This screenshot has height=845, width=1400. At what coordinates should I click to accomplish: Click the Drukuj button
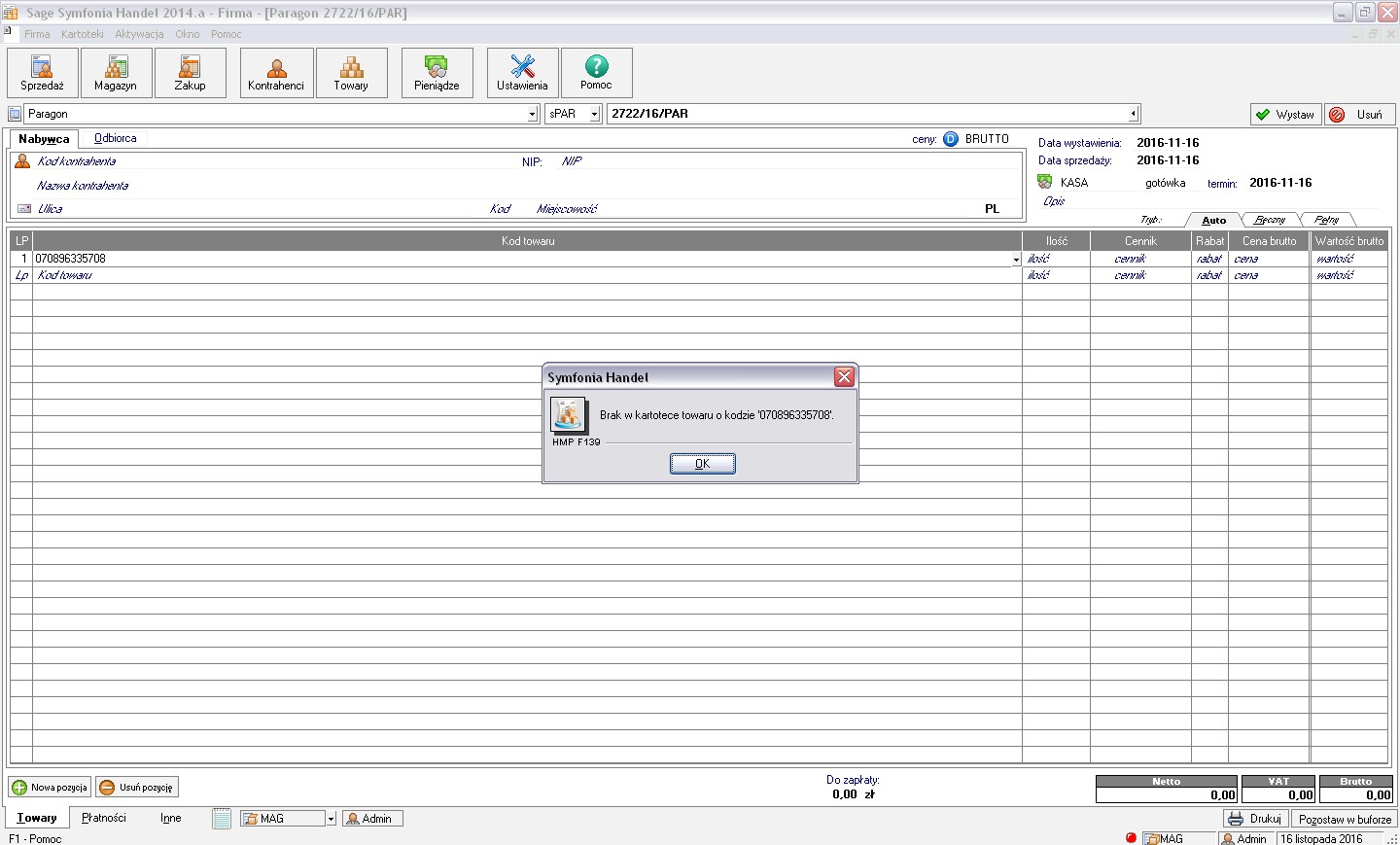(x=1255, y=819)
